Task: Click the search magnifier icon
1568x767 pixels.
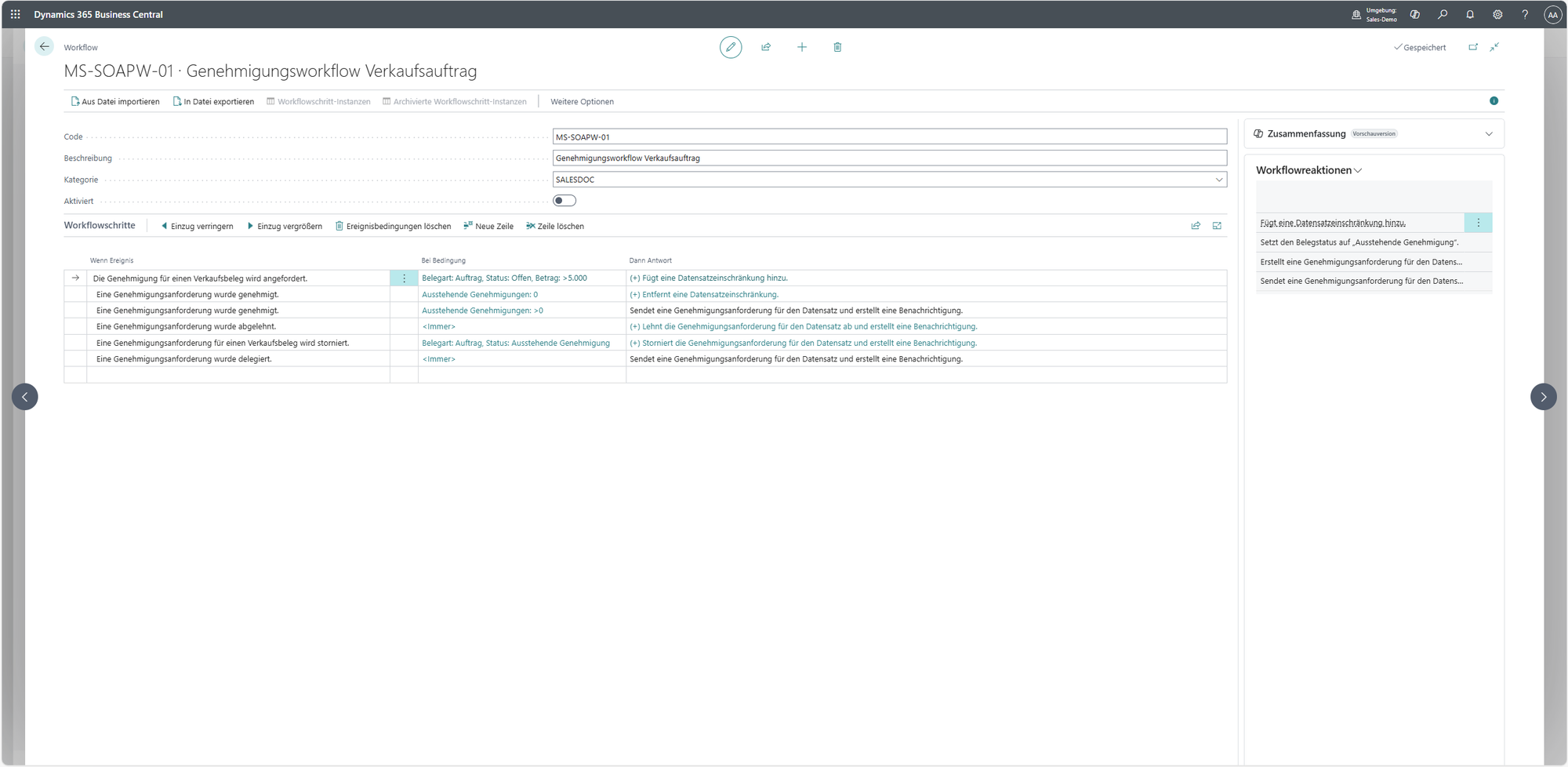Action: [x=1443, y=14]
